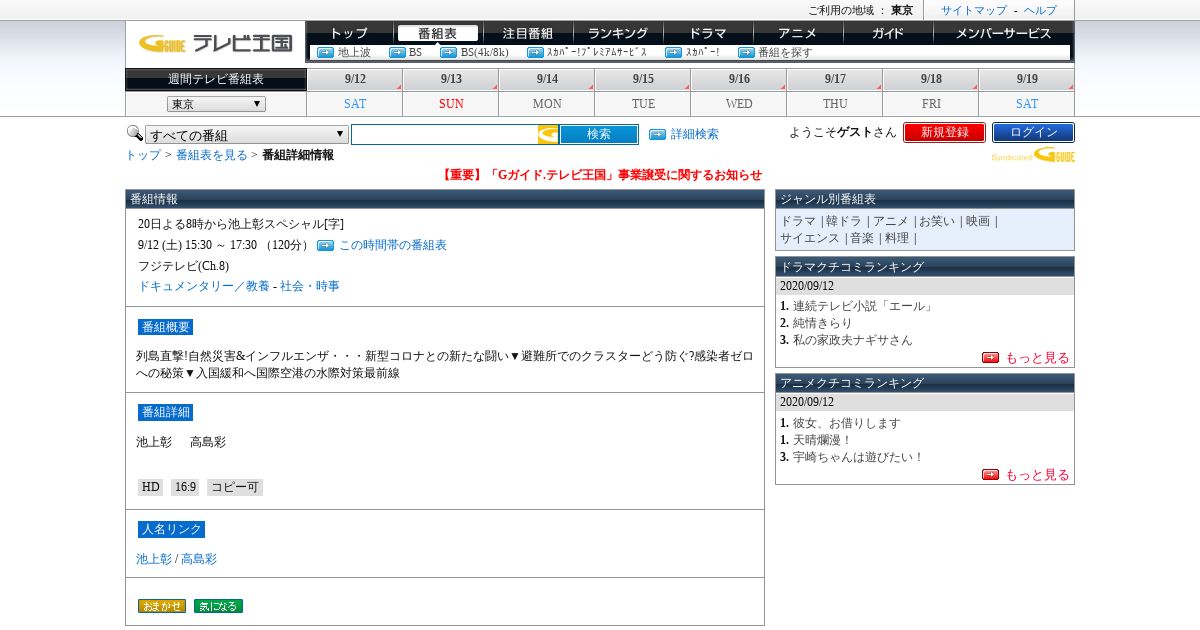This screenshot has height=630, width=1200.
Task: Click red arrow icon in drama ranking
Action: pos(990,357)
